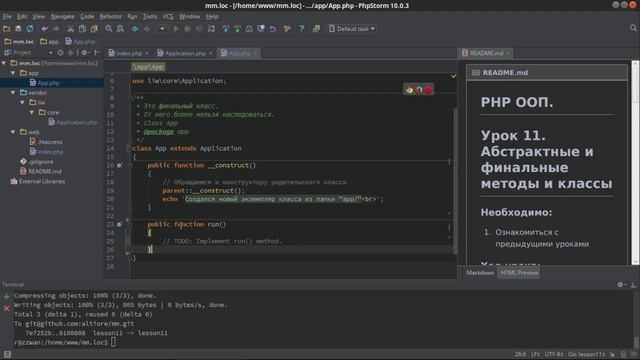Click the VCS Update Project icon

click(226, 29)
